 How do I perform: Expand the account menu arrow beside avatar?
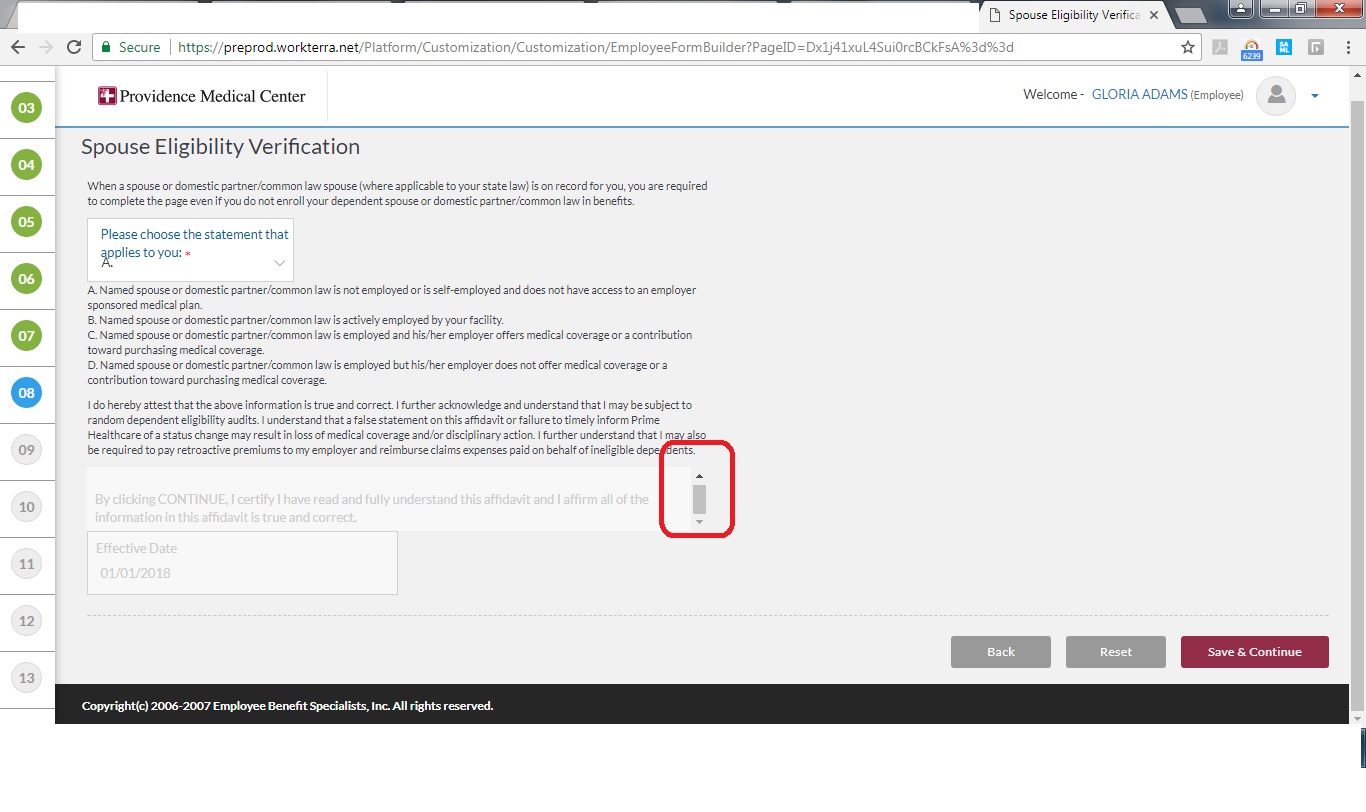[1315, 96]
